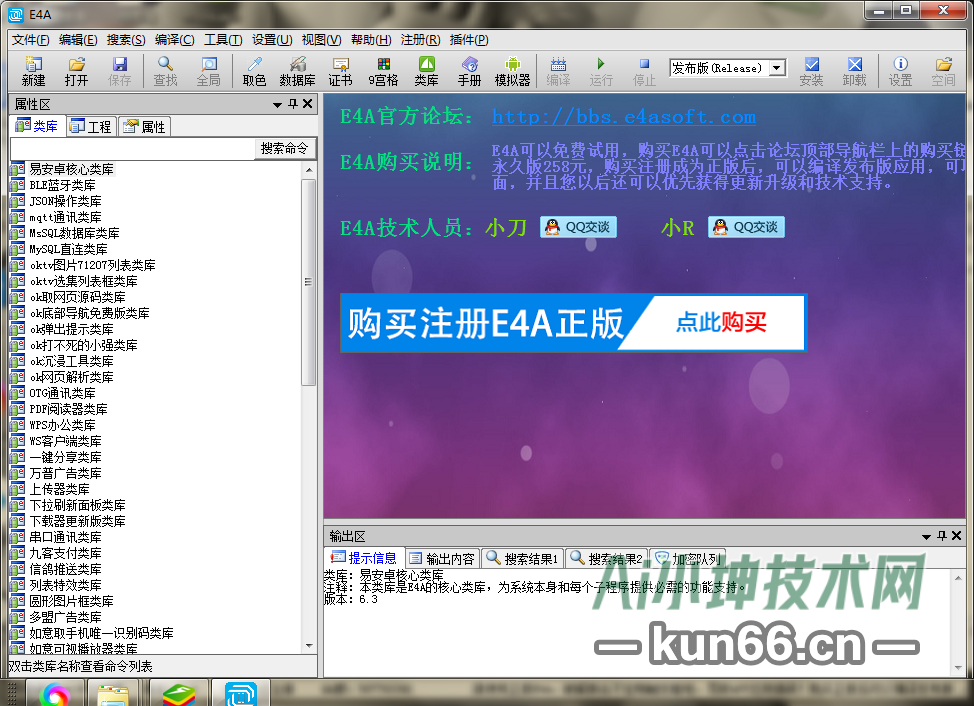974x706 pixels.
Task: Select the 取色 color picker tool
Action: tap(254, 71)
